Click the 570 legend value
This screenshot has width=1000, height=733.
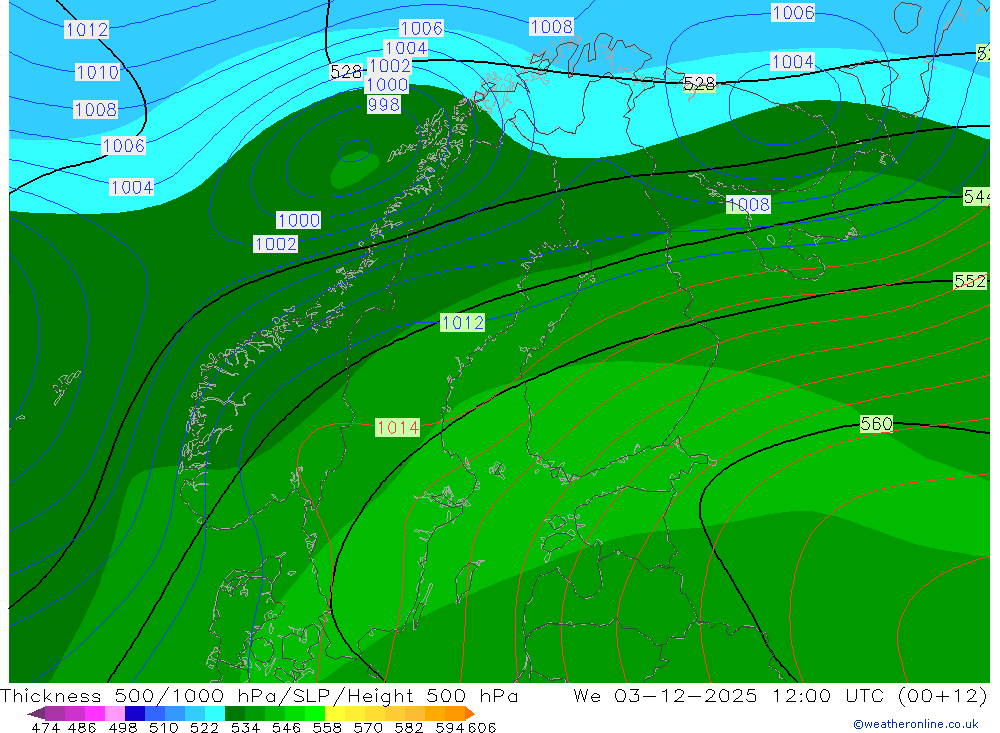pyautogui.click(x=368, y=727)
